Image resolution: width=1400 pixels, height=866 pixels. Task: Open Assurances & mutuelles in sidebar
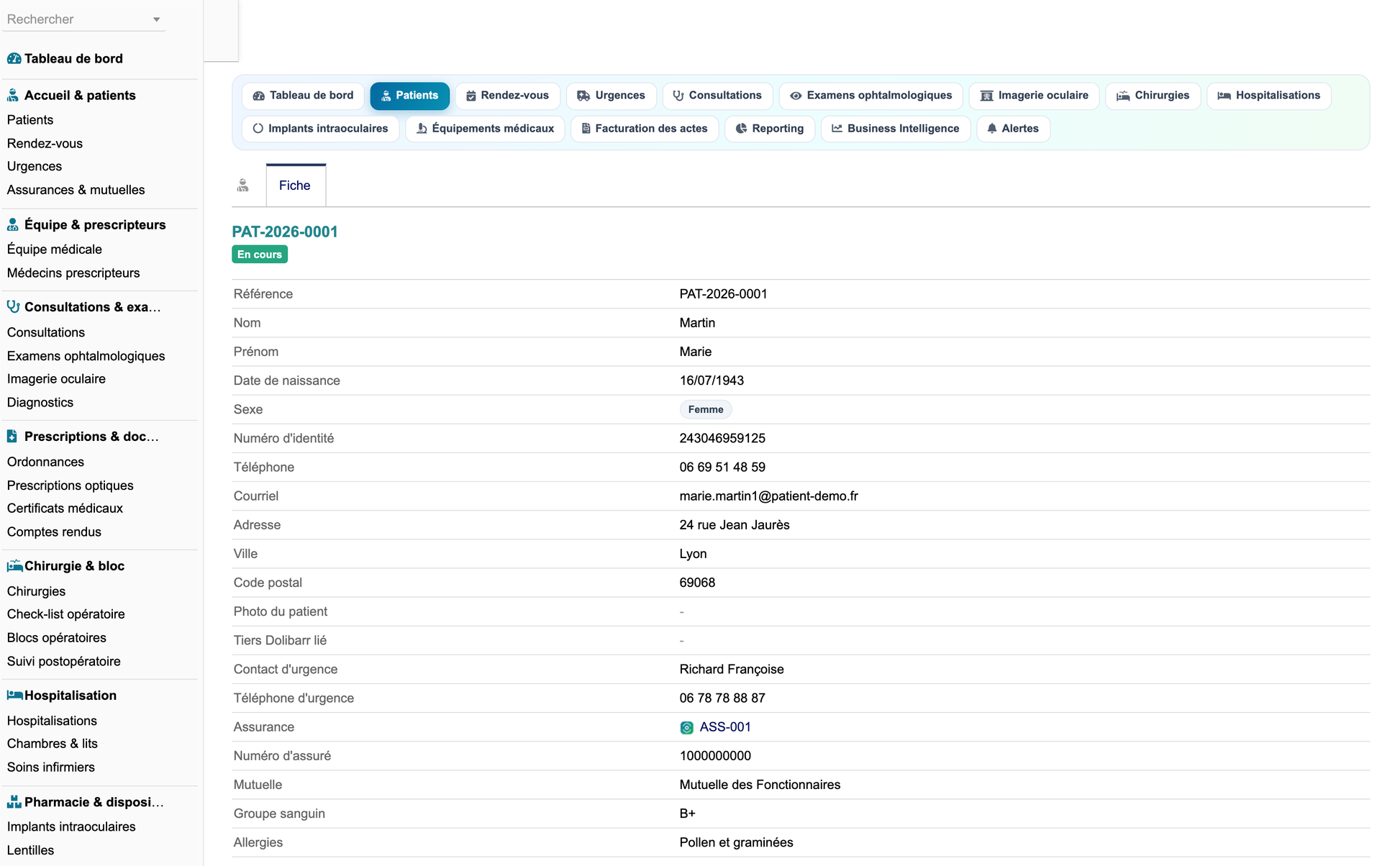[76, 190]
